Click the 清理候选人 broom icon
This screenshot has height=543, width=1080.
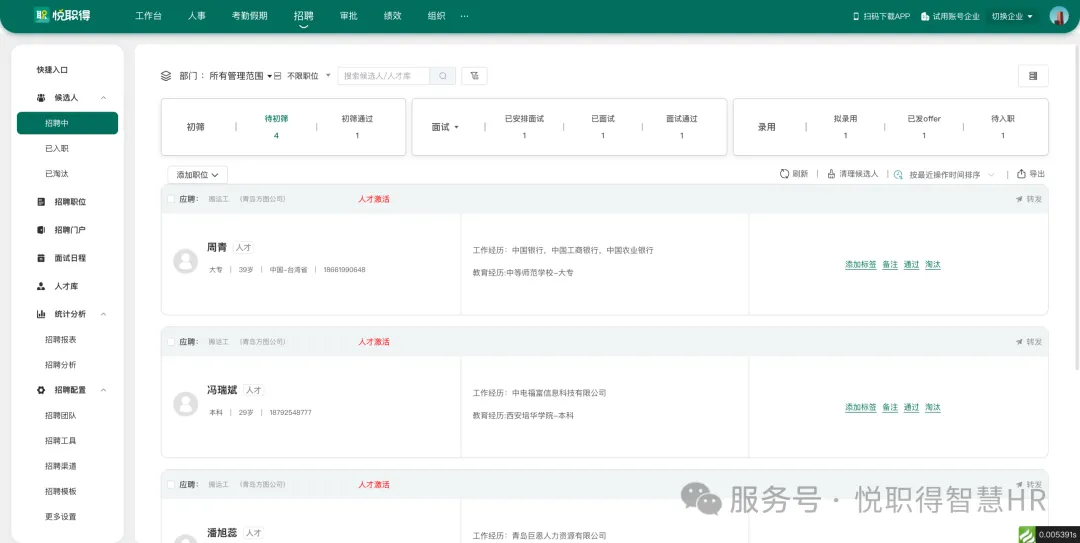pyautogui.click(x=831, y=174)
